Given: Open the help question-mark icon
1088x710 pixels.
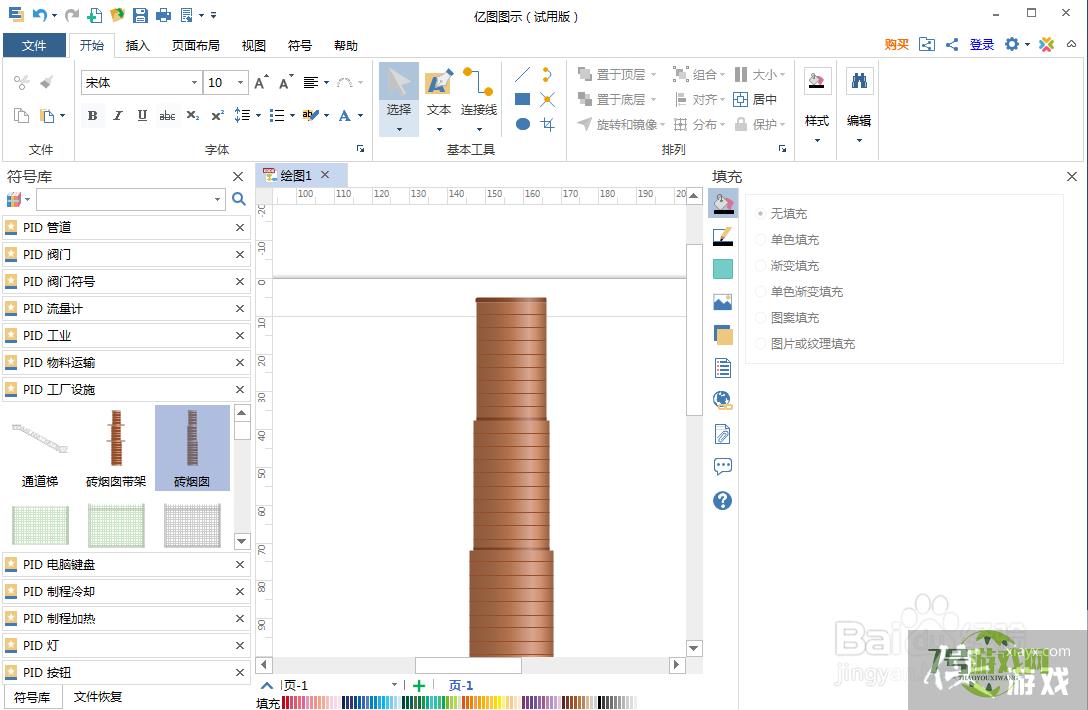Looking at the screenshot, I should point(722,500).
